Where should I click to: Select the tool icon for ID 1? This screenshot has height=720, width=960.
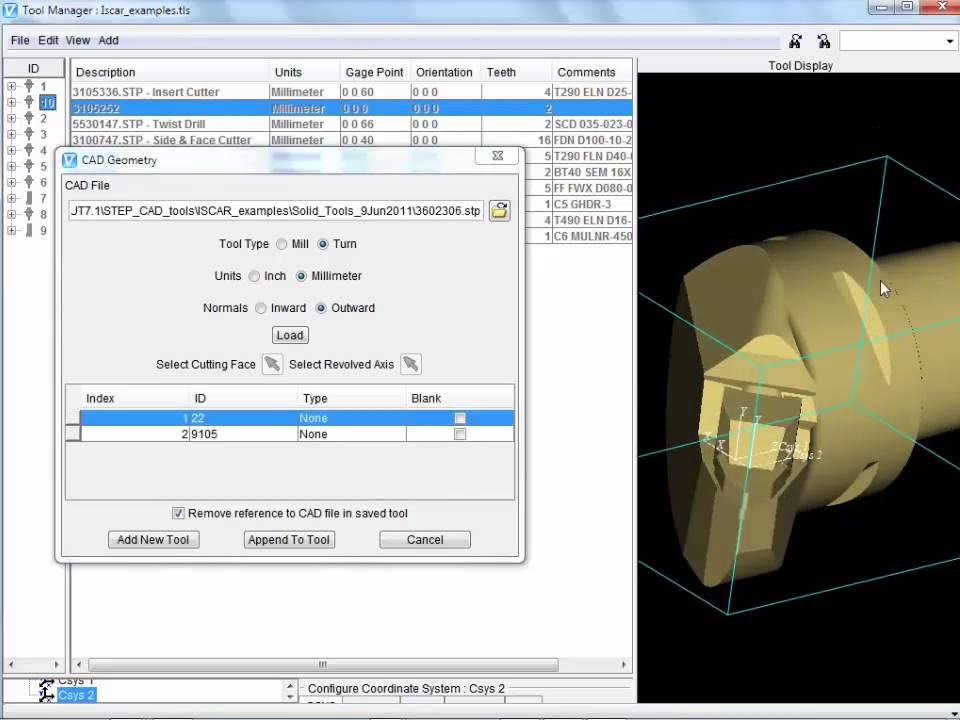(29, 86)
